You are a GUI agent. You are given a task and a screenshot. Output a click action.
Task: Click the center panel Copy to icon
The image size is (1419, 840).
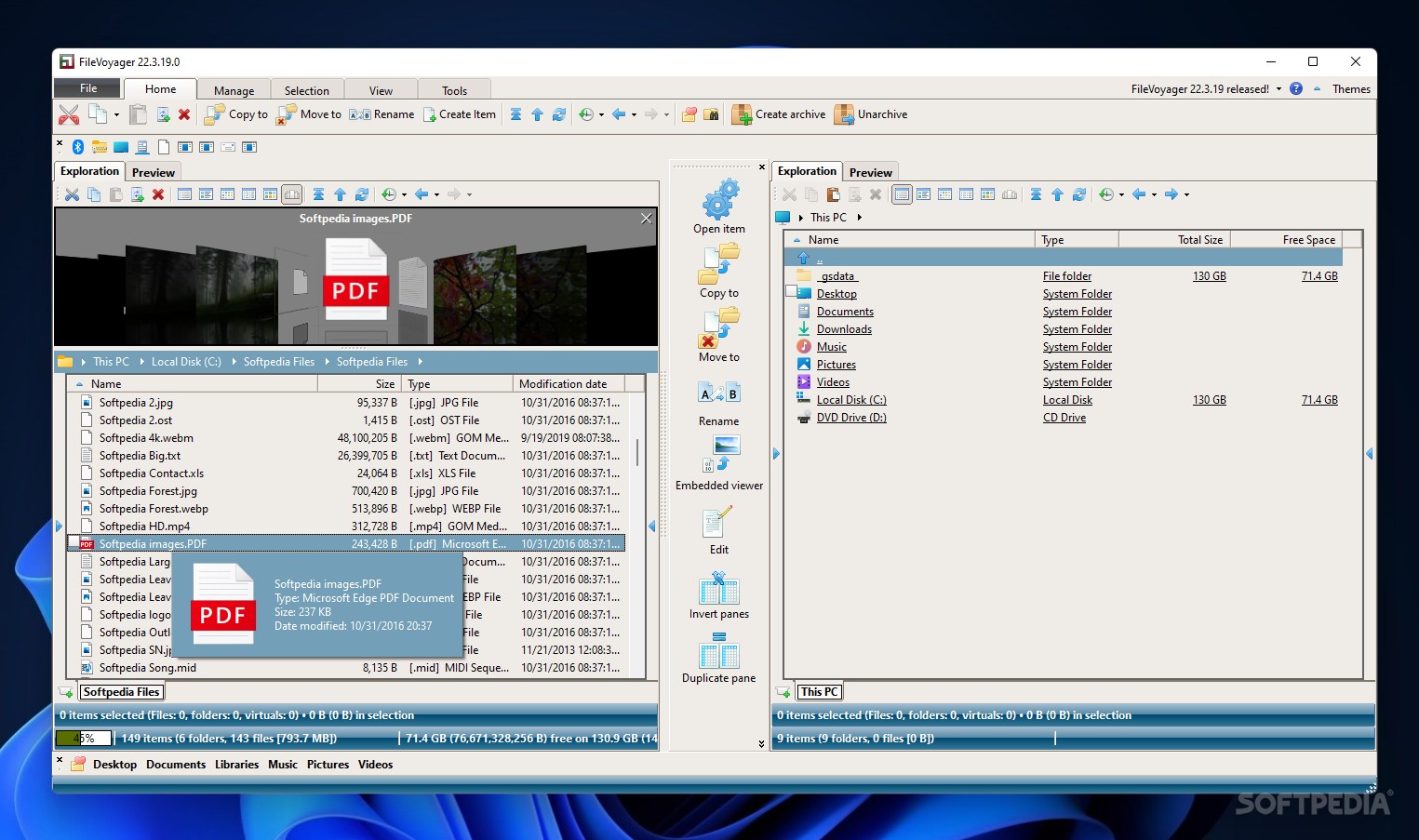coord(719,263)
